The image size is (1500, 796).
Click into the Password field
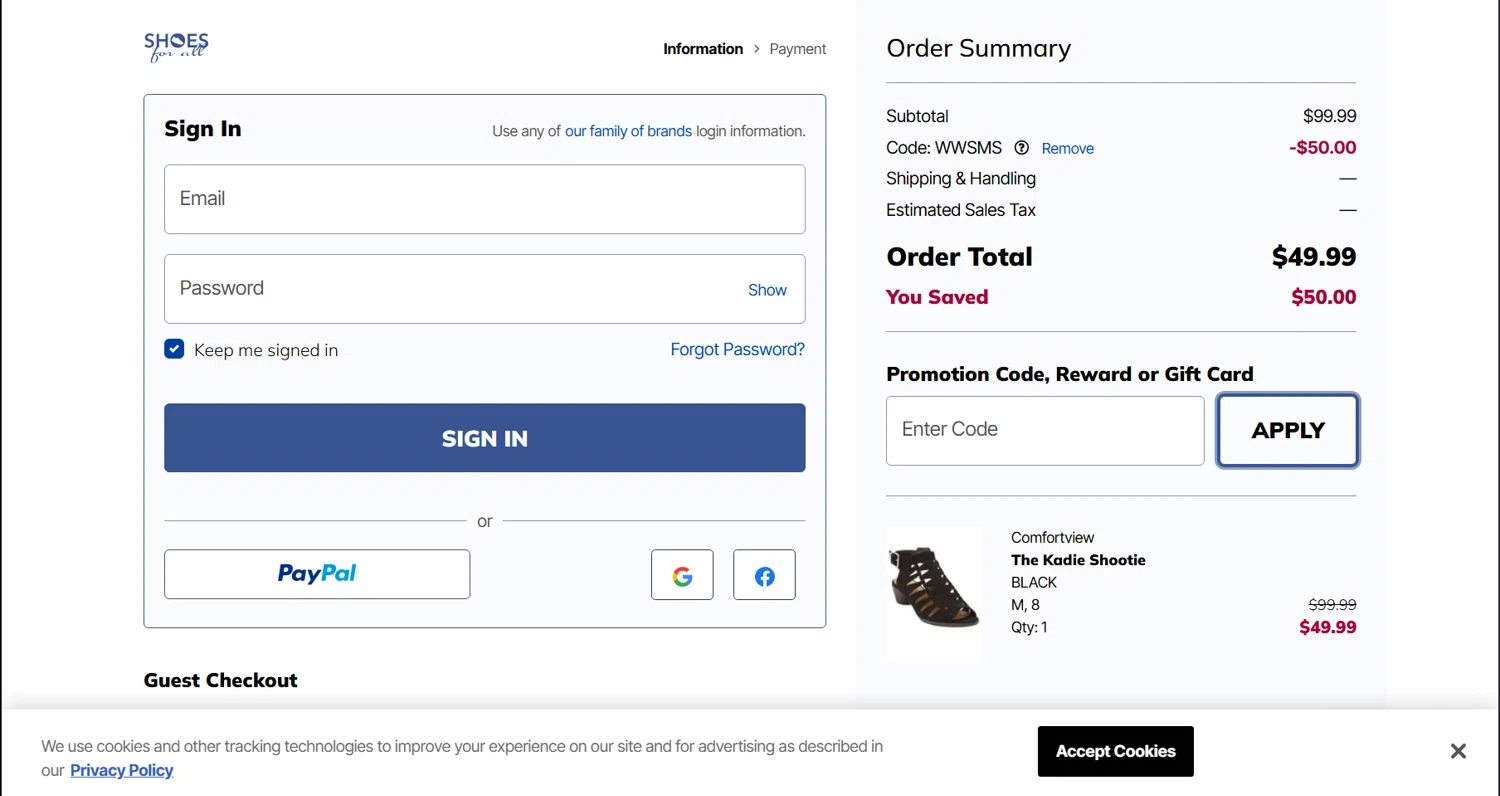click(450, 289)
